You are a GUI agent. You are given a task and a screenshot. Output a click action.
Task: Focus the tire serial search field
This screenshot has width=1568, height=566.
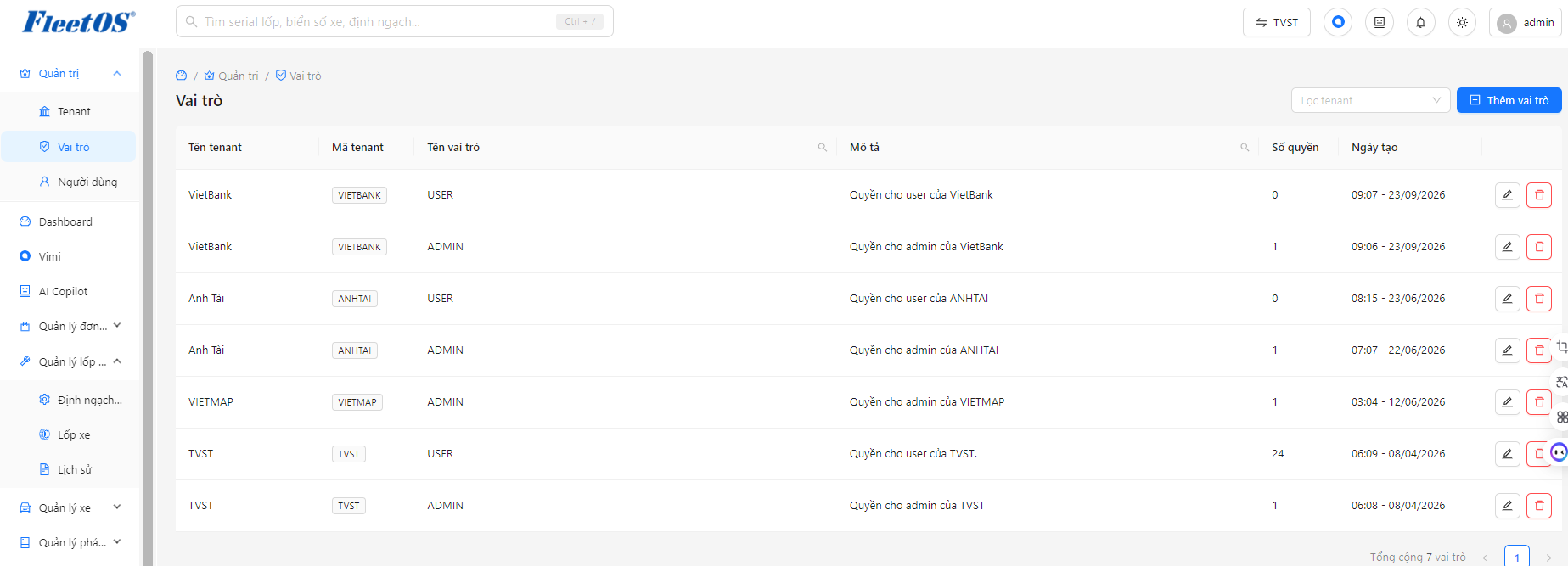395,21
